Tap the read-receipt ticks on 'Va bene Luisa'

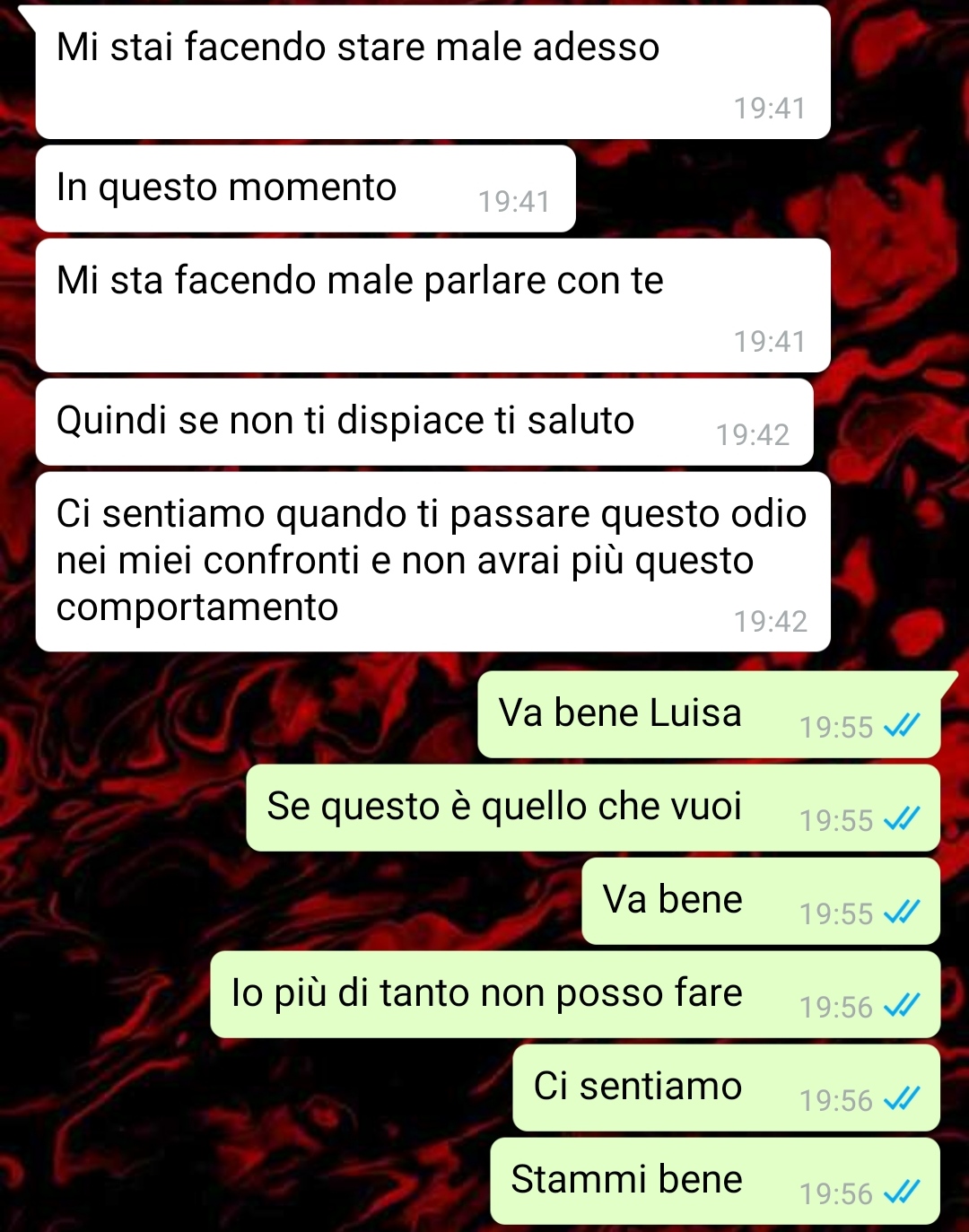pos(902,725)
